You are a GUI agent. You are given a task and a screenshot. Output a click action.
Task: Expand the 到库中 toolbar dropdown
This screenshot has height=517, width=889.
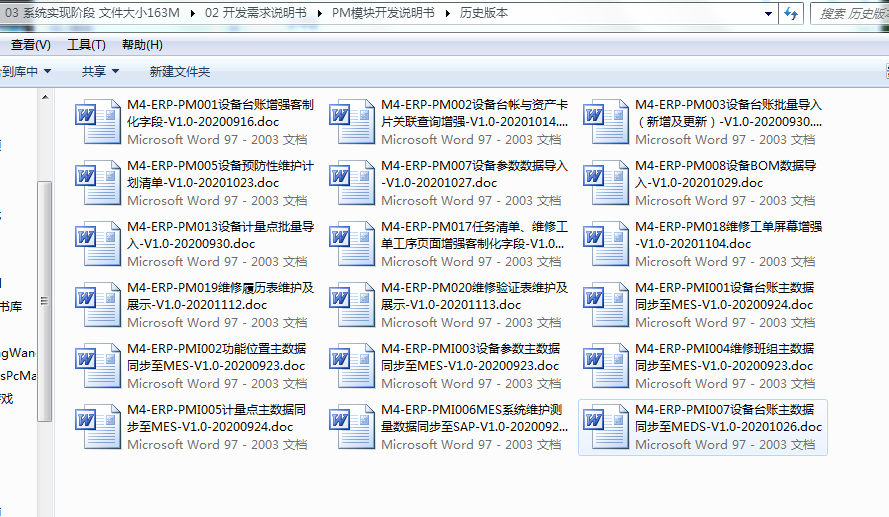click(x=26, y=71)
